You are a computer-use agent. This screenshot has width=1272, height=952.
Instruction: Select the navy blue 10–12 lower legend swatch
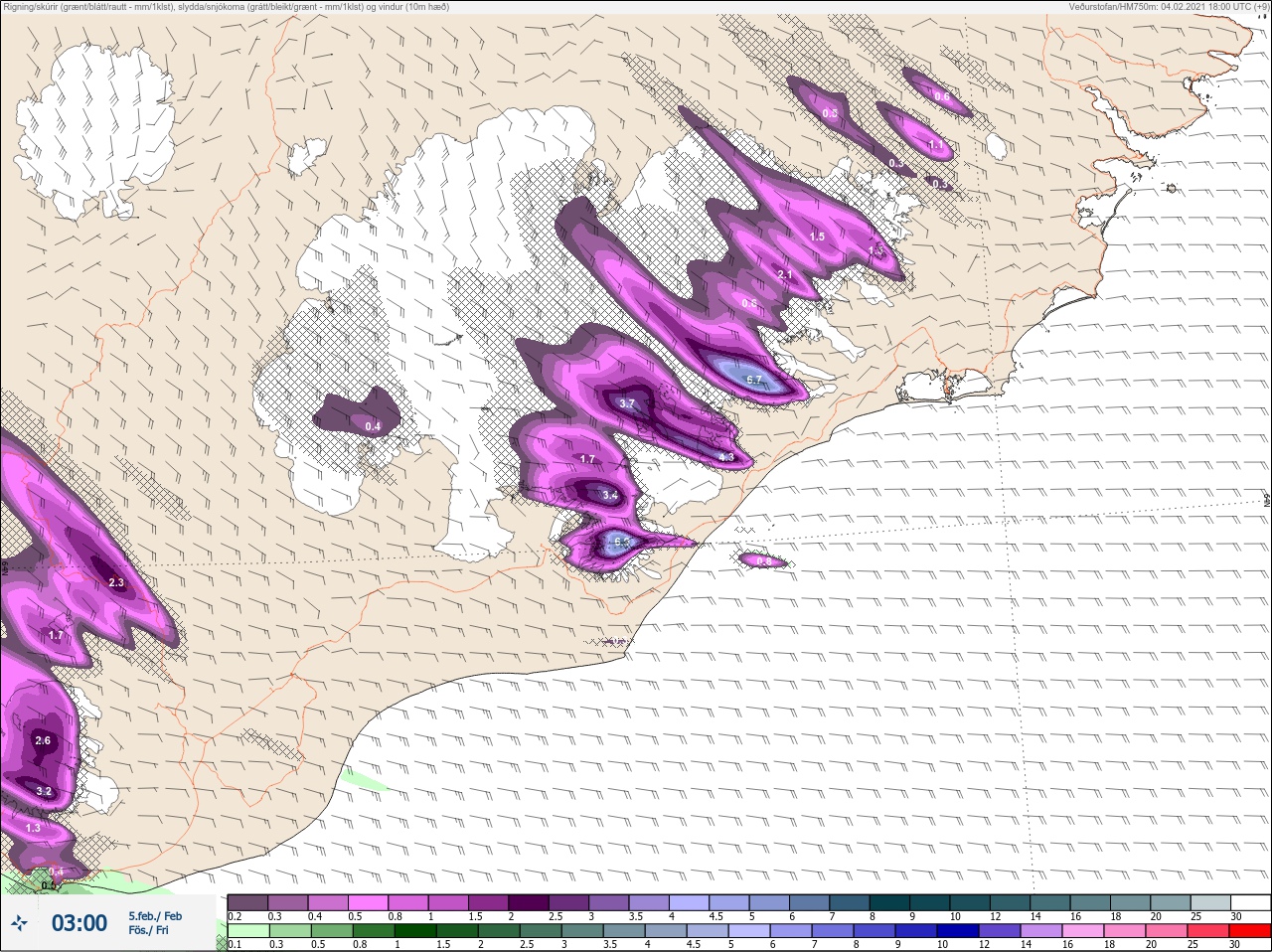click(960, 931)
